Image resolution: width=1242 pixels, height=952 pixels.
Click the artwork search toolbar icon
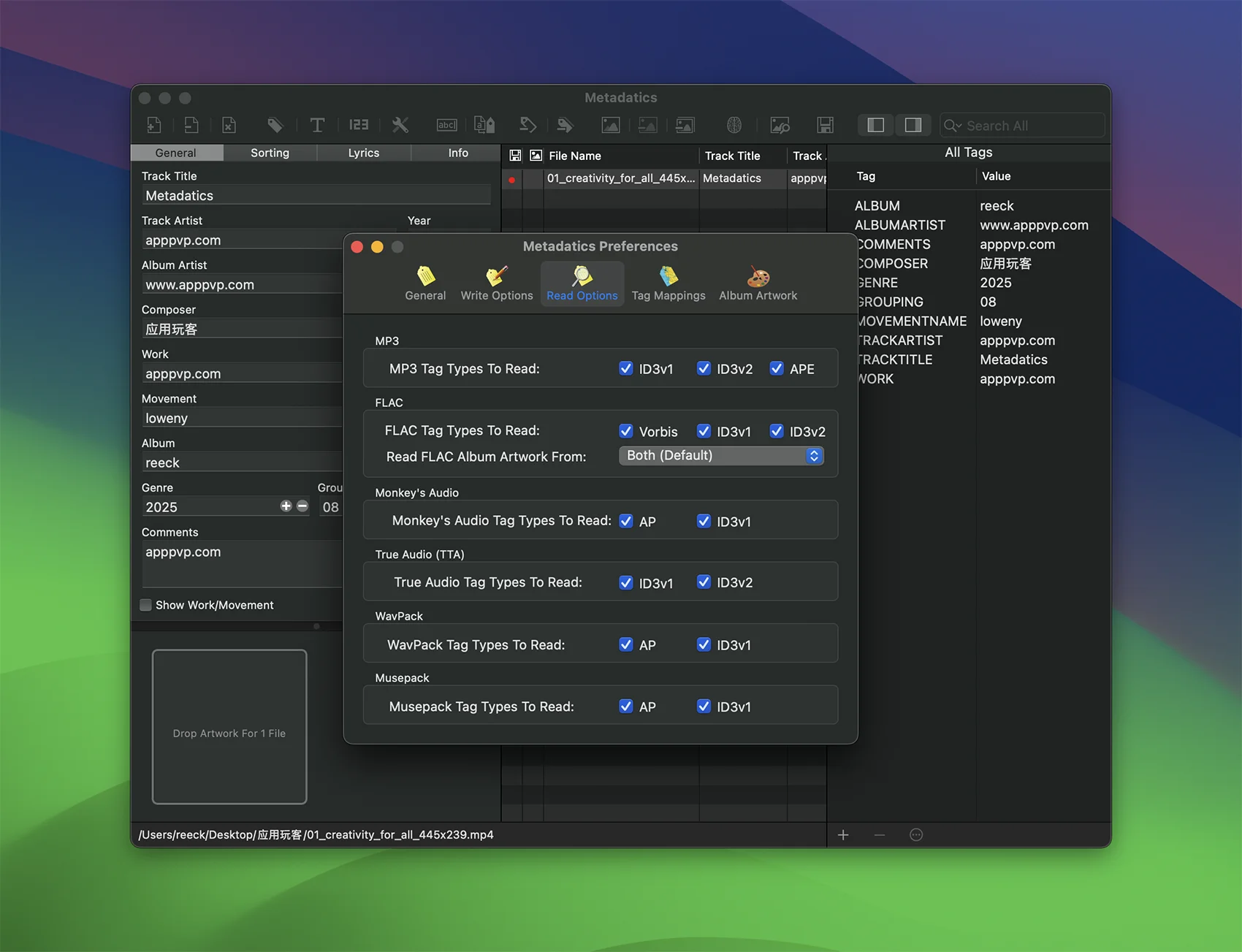coord(780,125)
